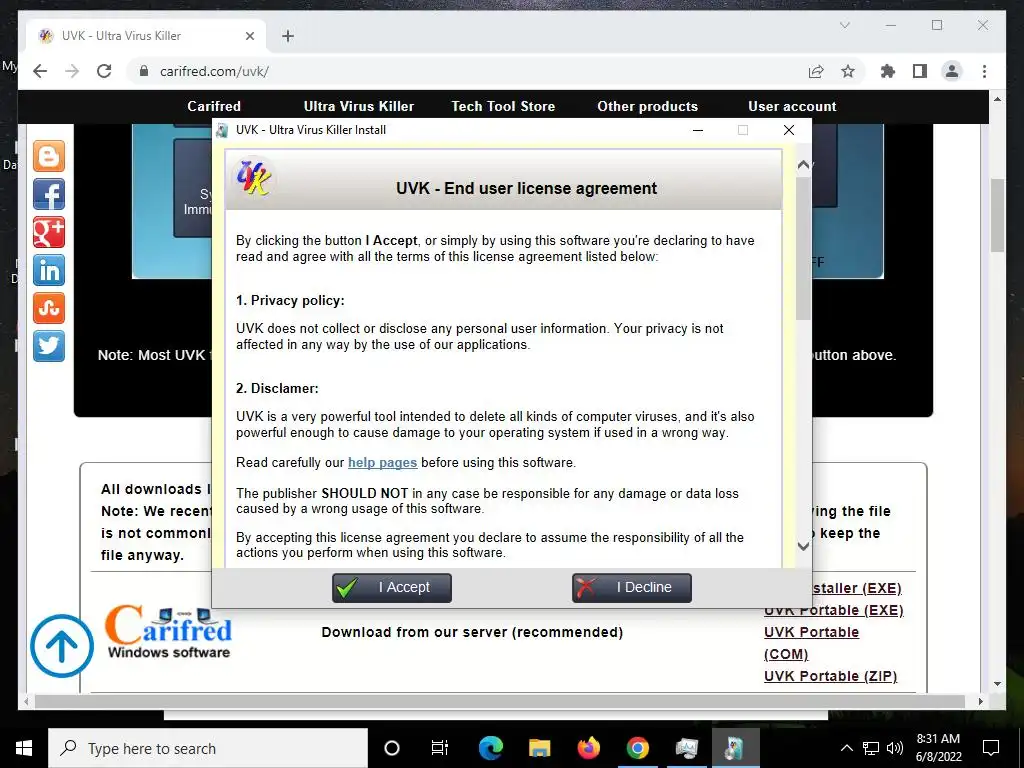Share the page on Twitter
The height and width of the screenshot is (768, 1024).
click(x=49, y=345)
